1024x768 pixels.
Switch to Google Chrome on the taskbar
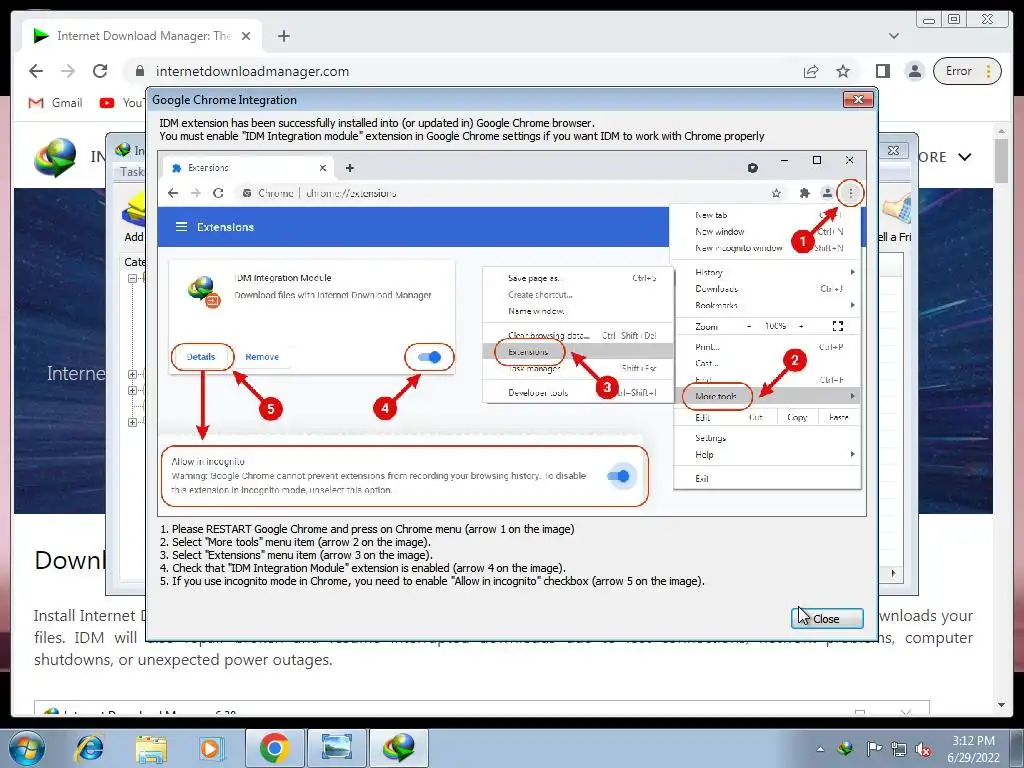point(274,748)
